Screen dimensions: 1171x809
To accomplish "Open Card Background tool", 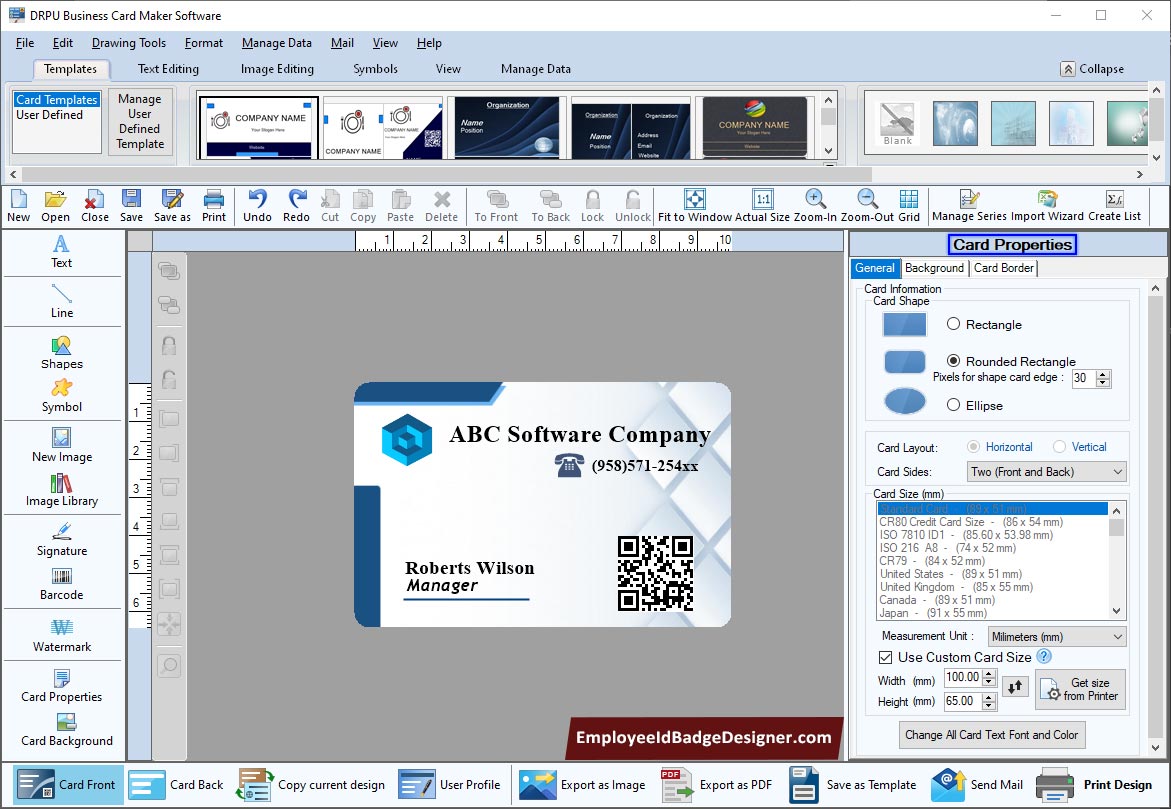I will [66, 731].
